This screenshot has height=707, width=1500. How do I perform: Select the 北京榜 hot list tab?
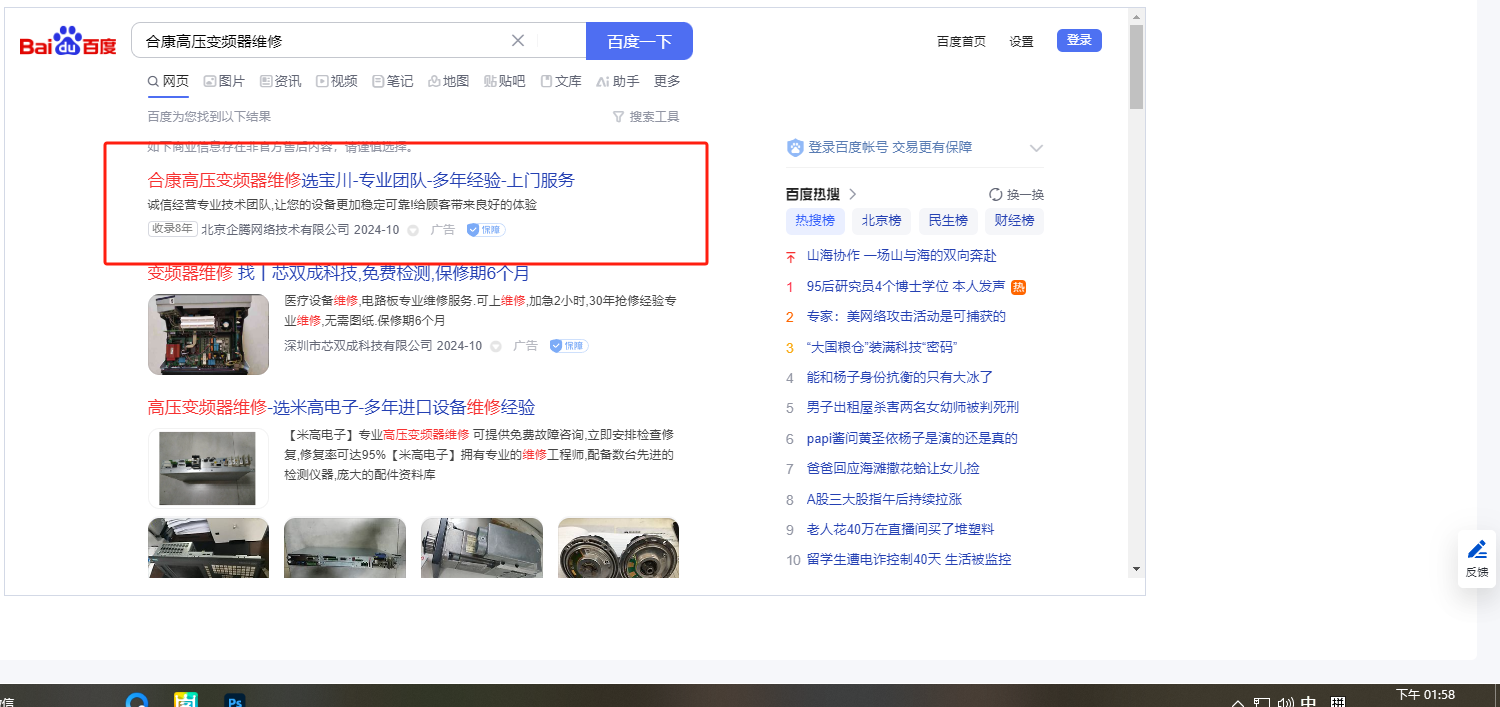881,221
